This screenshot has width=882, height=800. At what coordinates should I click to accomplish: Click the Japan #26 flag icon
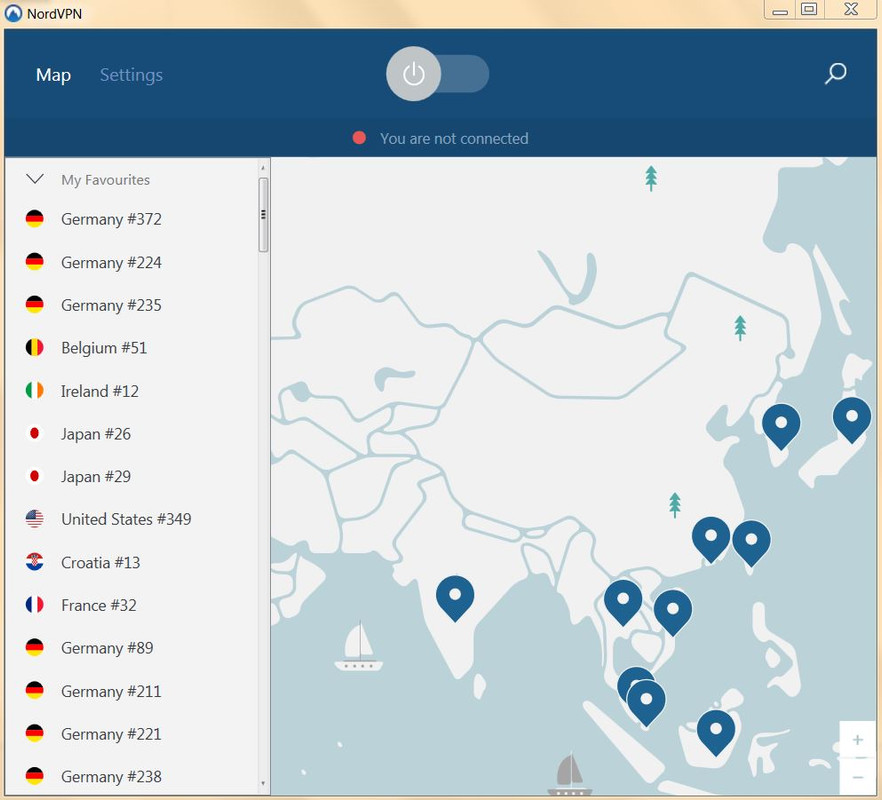(34, 433)
